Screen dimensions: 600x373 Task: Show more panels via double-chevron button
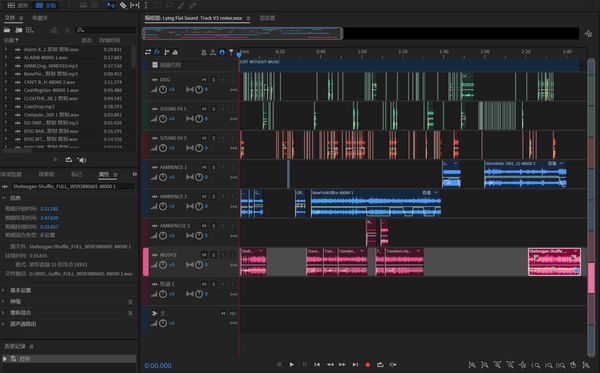[135, 174]
